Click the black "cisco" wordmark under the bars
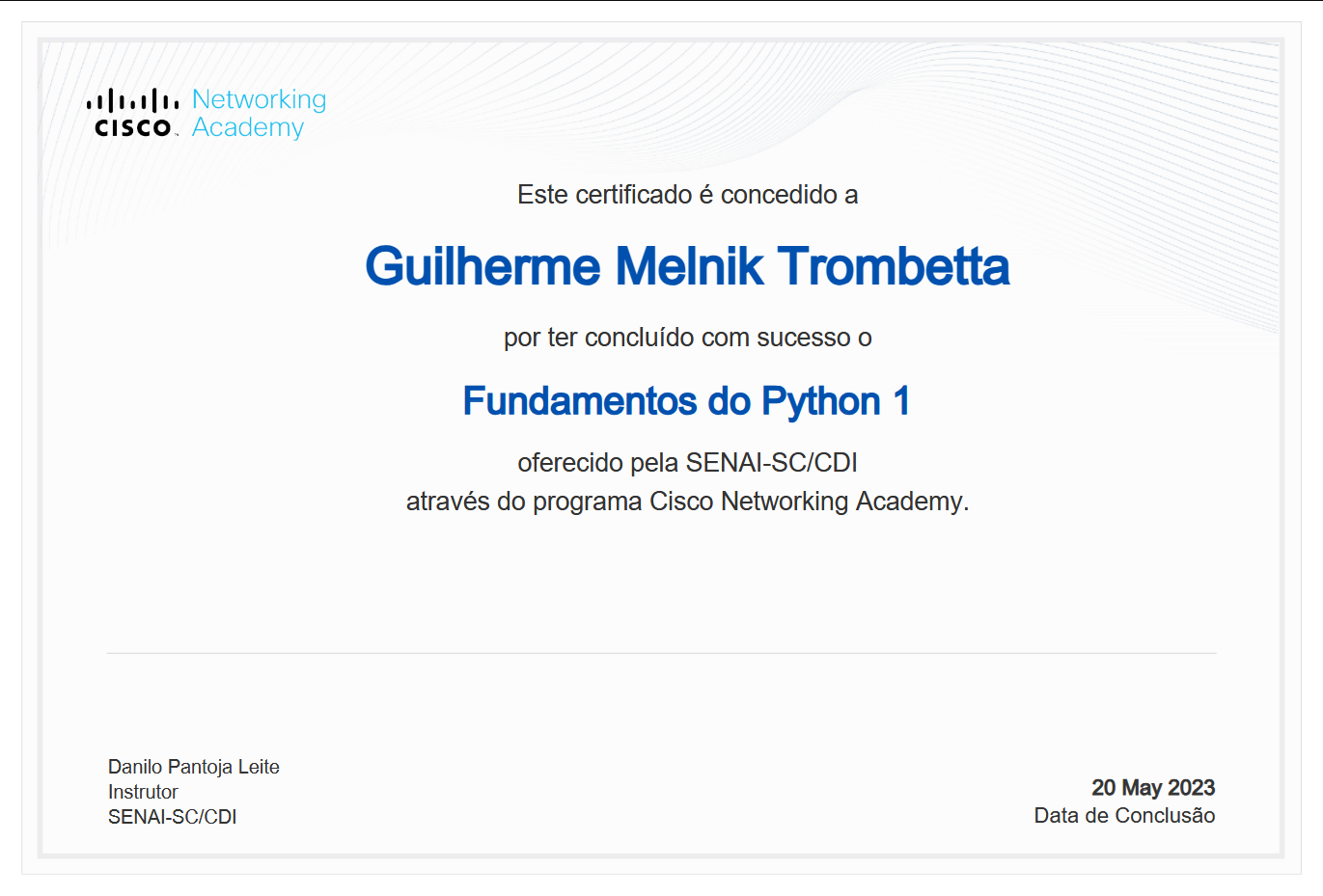 [132, 128]
